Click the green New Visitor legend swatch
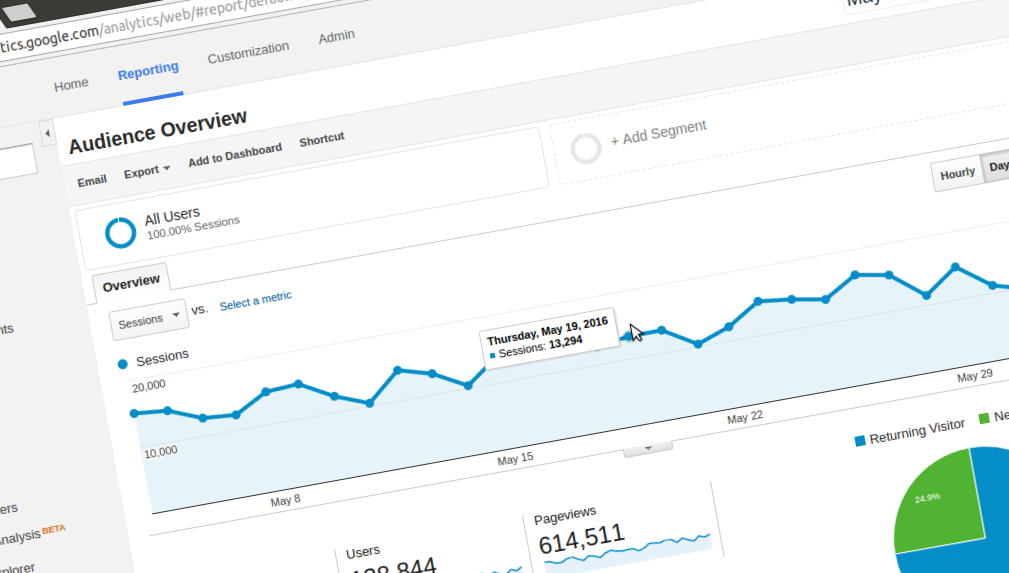 (x=983, y=418)
